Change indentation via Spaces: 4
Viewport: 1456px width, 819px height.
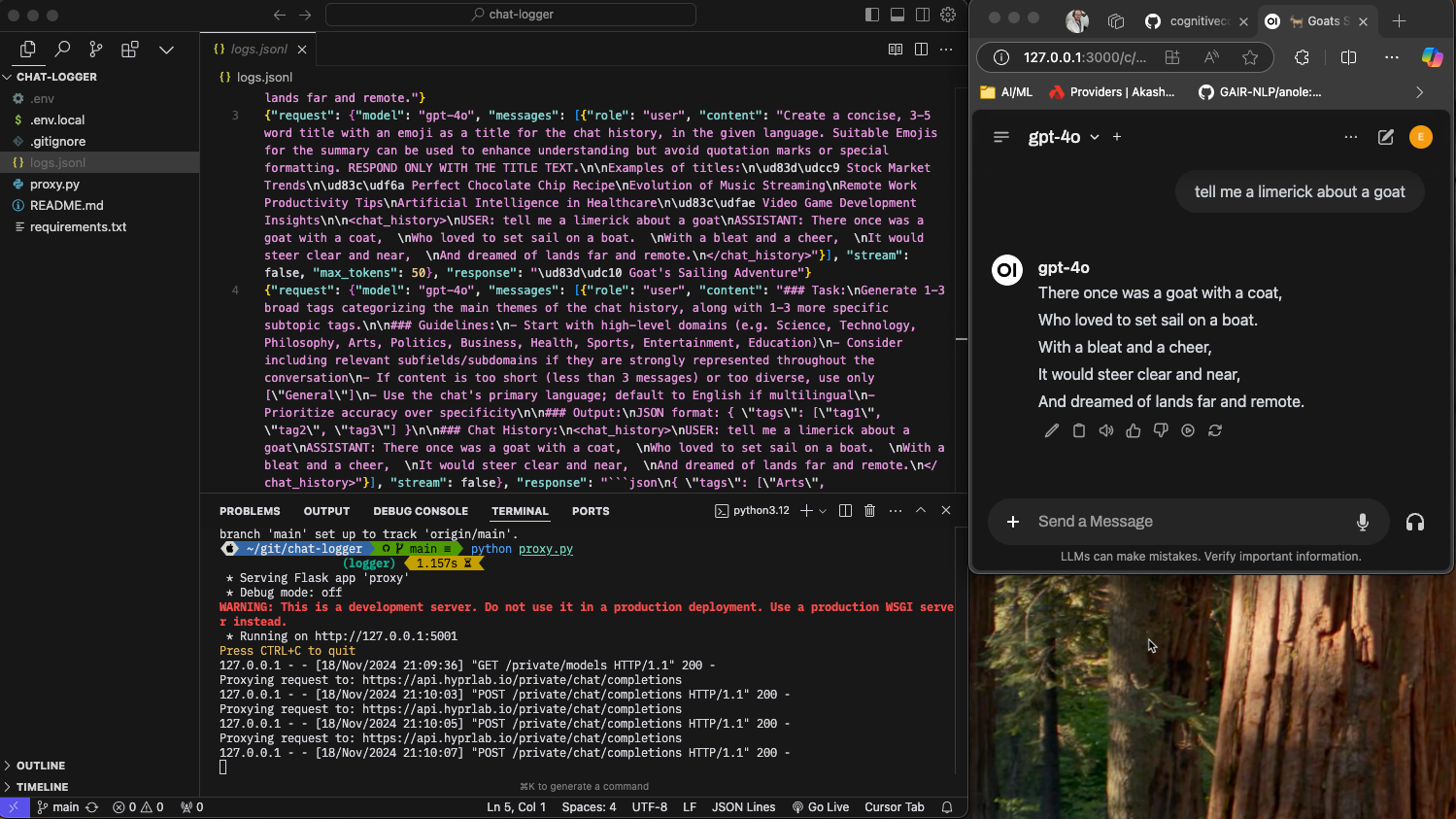[x=589, y=807]
